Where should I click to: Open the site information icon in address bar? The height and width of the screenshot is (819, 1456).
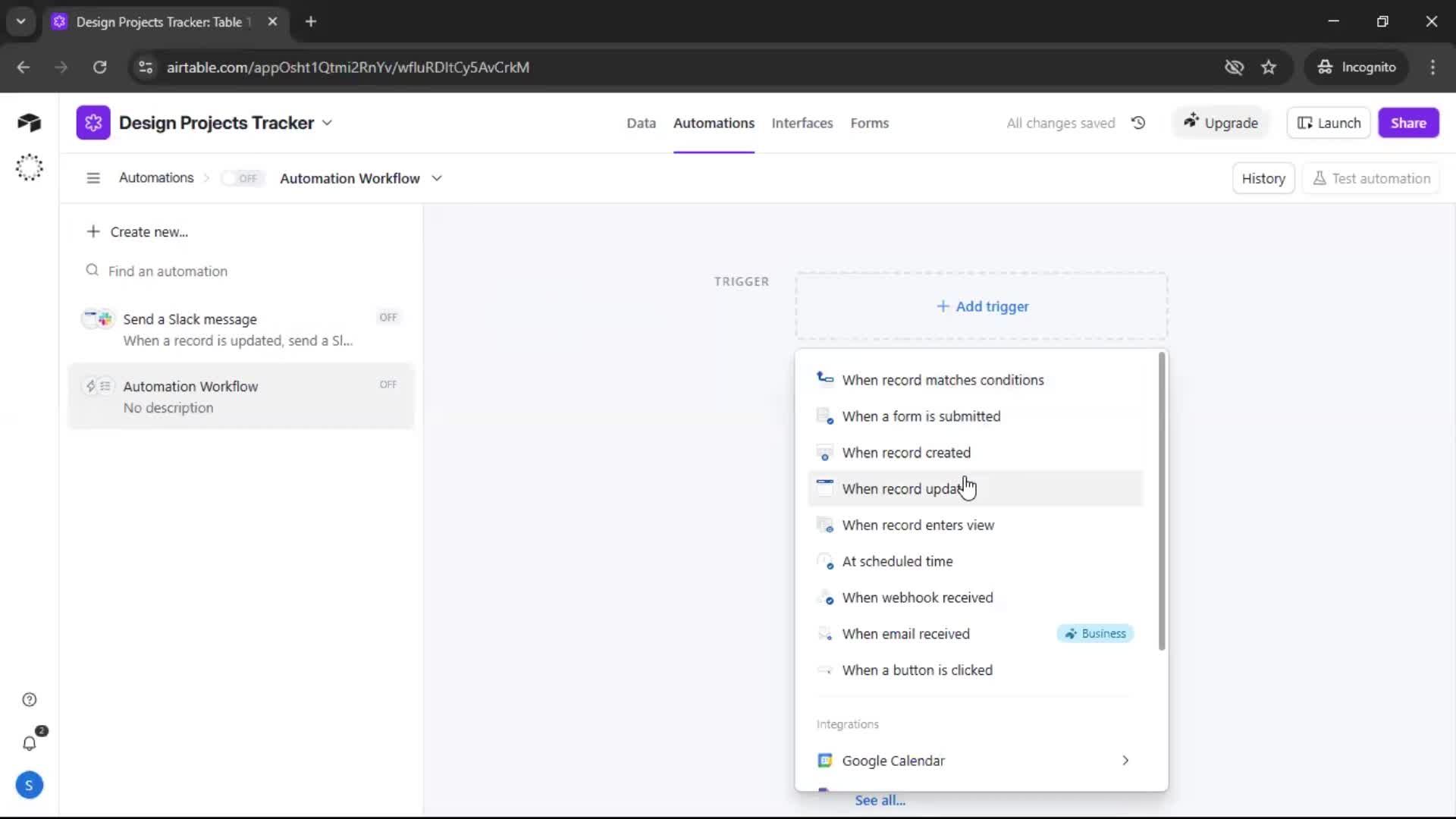pos(145,67)
